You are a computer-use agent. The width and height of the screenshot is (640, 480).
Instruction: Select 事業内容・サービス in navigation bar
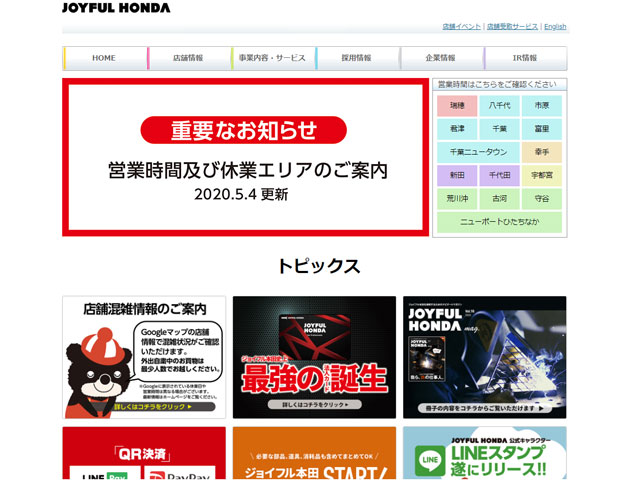(x=273, y=58)
